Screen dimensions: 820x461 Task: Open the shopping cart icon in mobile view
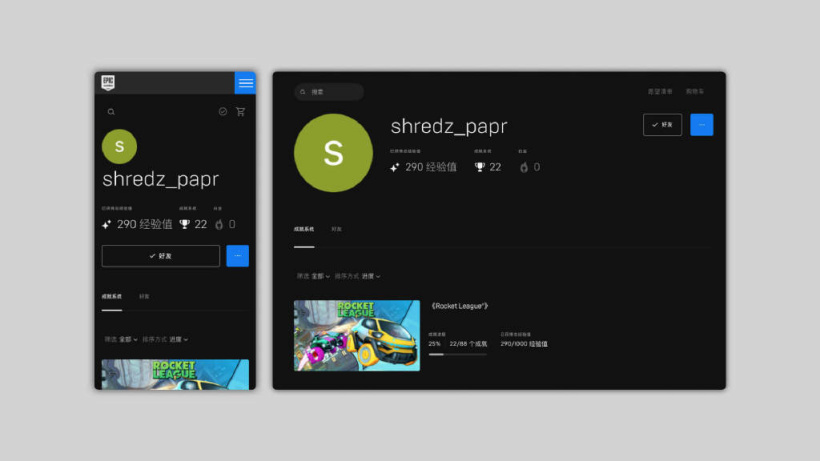click(241, 111)
